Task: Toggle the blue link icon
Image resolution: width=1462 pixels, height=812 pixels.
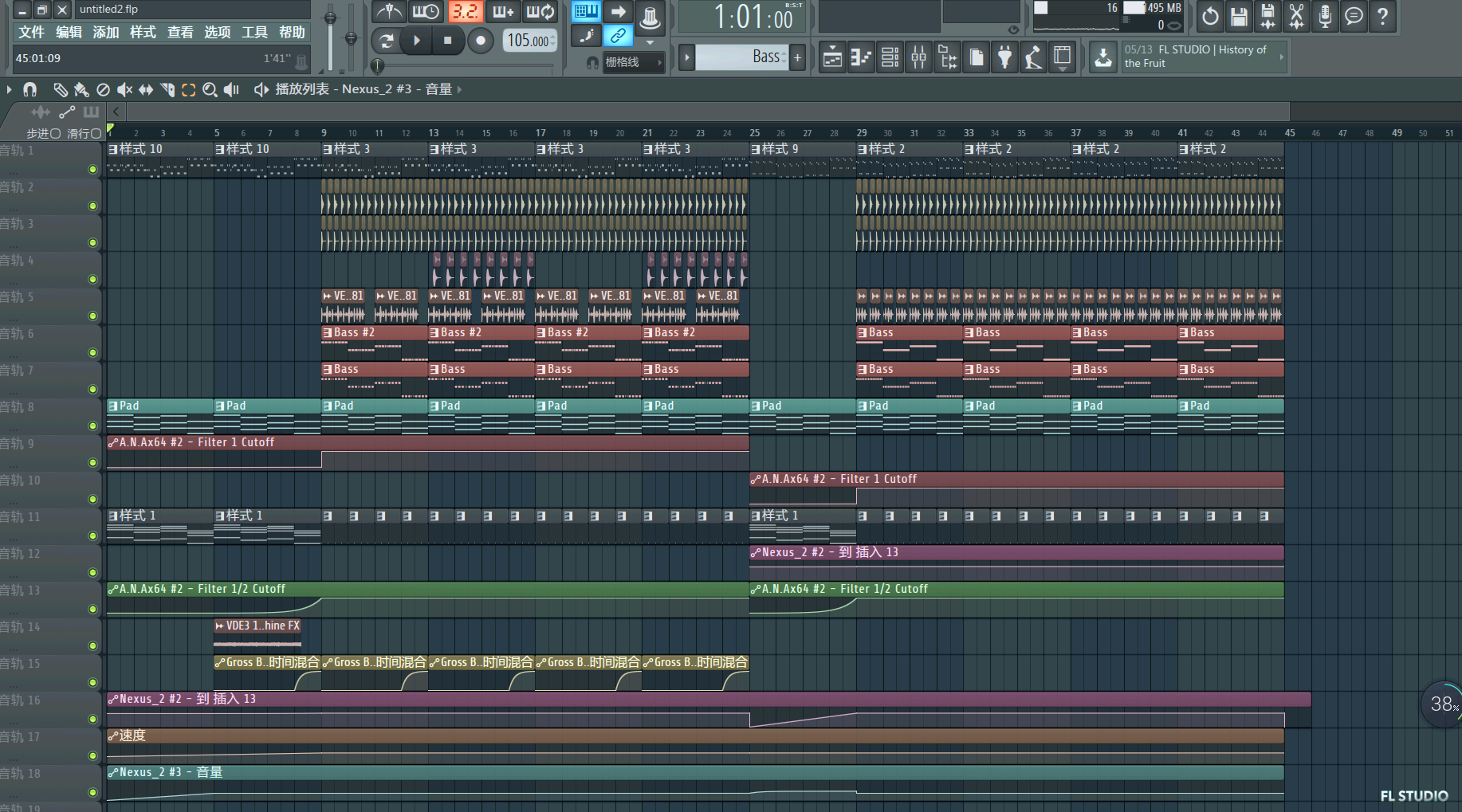Action: pos(618,35)
